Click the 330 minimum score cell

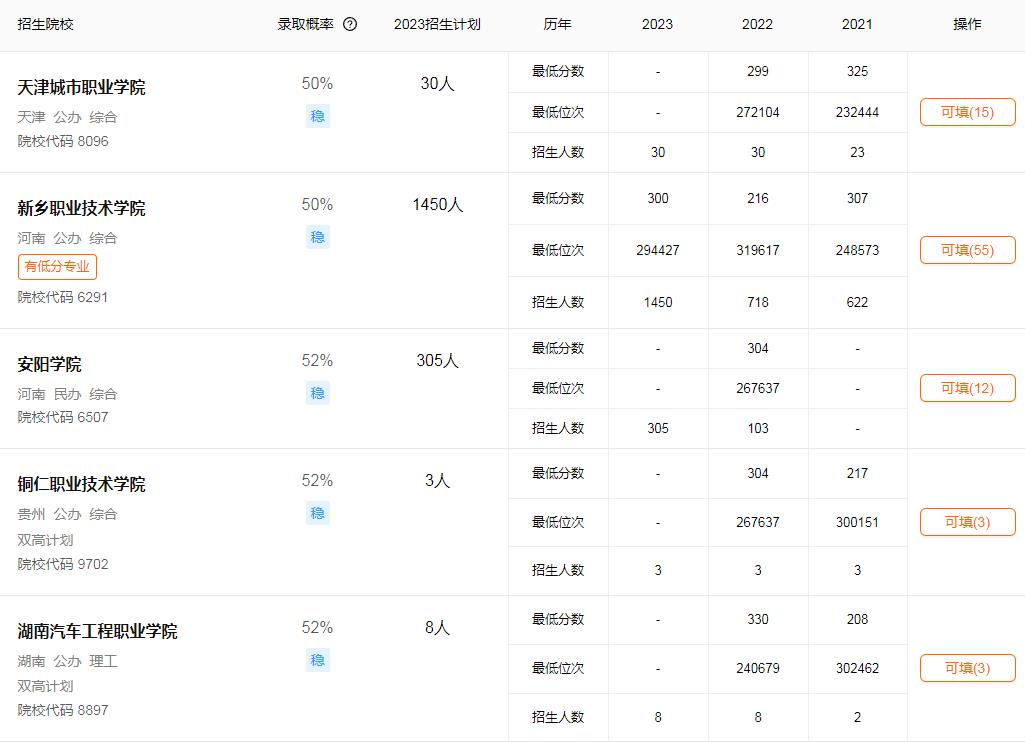click(758, 619)
